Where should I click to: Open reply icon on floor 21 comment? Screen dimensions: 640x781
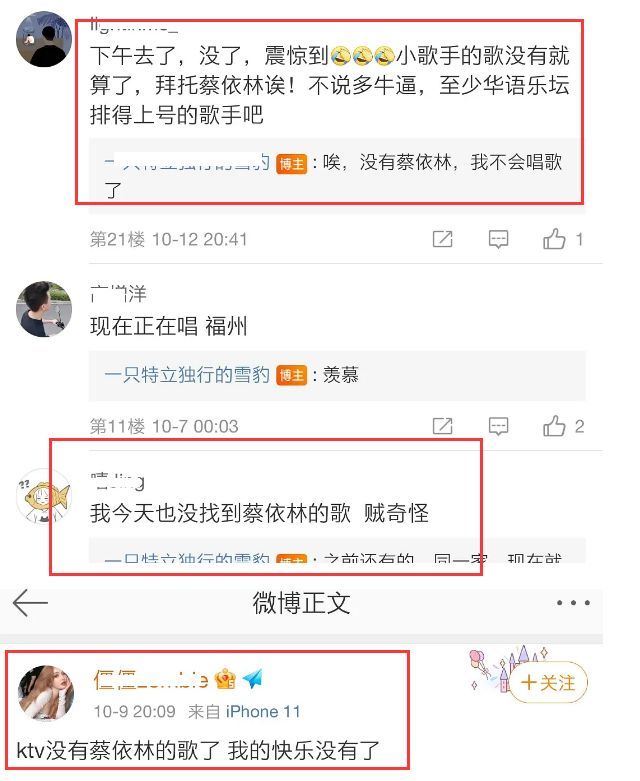(x=498, y=239)
